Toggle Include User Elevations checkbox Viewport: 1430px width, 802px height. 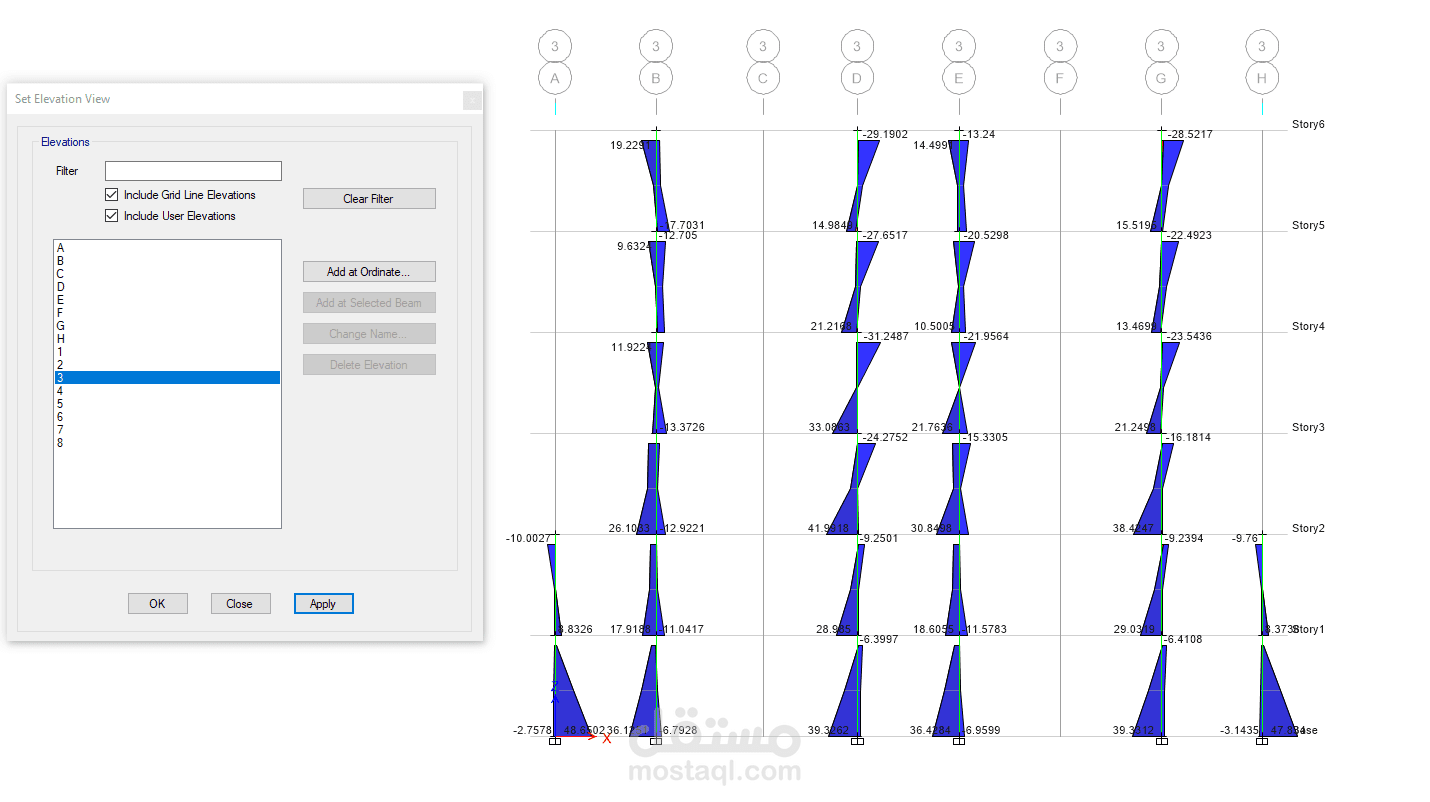tap(111, 216)
